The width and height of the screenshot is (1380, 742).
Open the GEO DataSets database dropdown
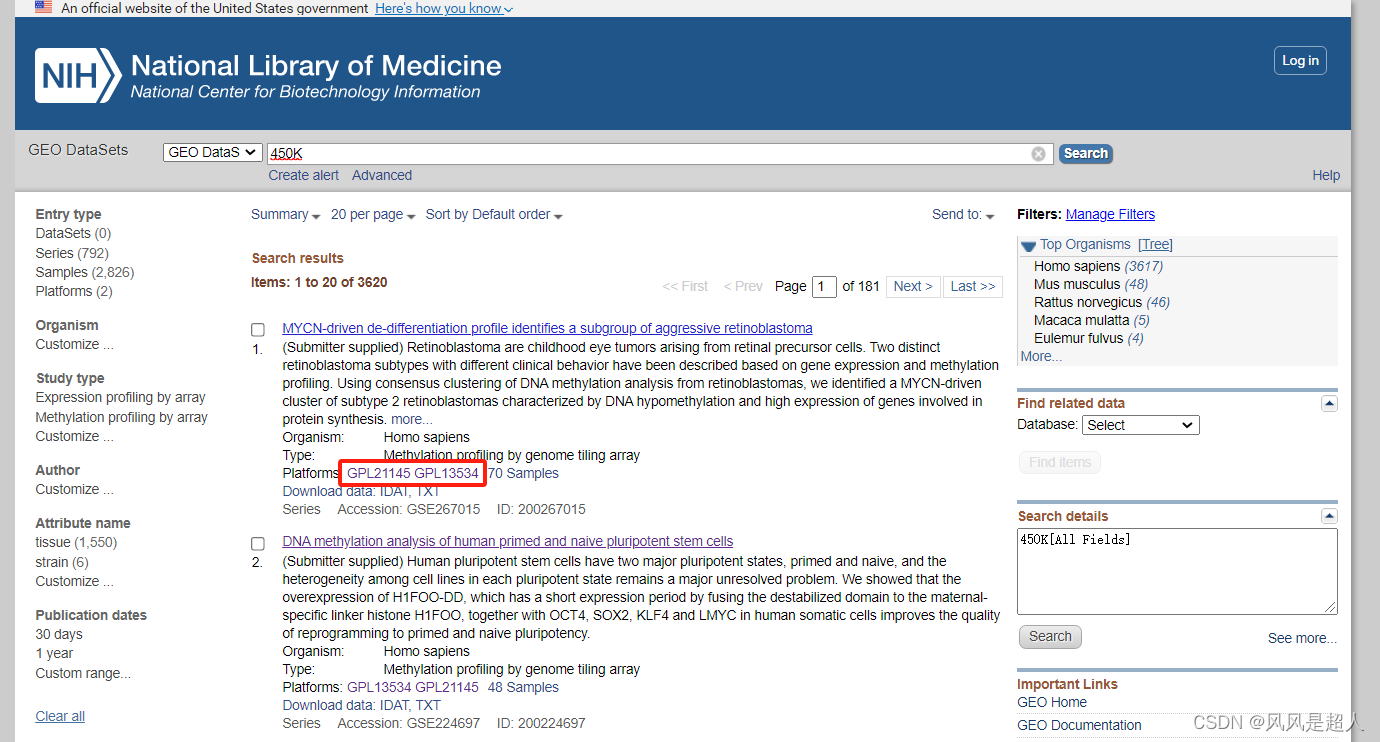pyautogui.click(x=212, y=153)
